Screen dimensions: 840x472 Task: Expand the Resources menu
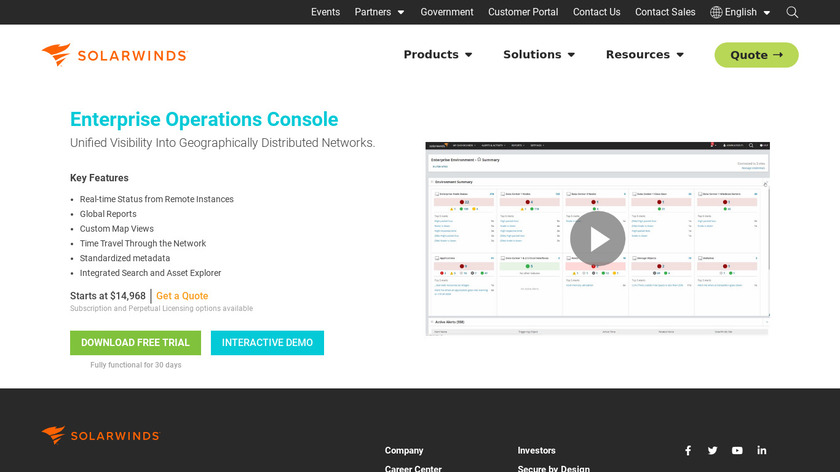tap(645, 55)
